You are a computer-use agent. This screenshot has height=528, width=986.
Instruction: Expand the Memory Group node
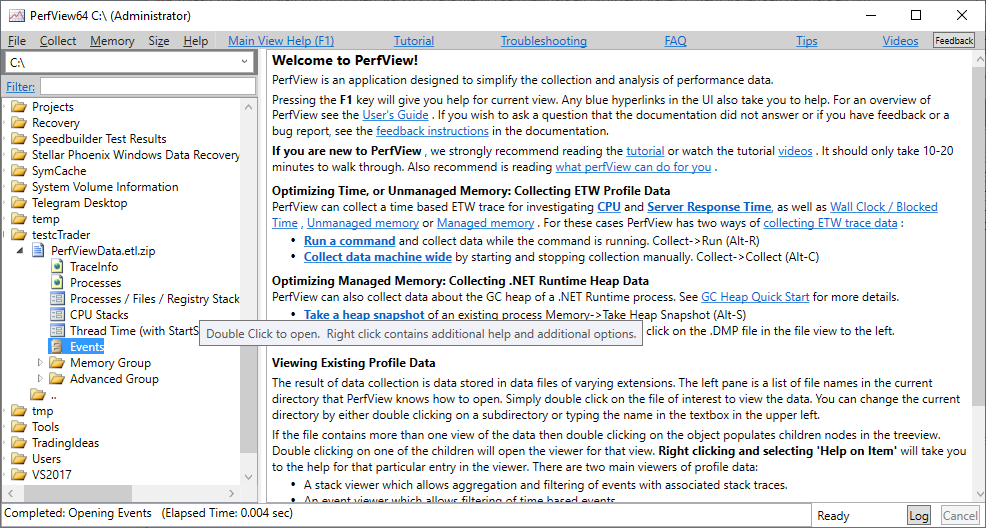[x=40, y=363]
